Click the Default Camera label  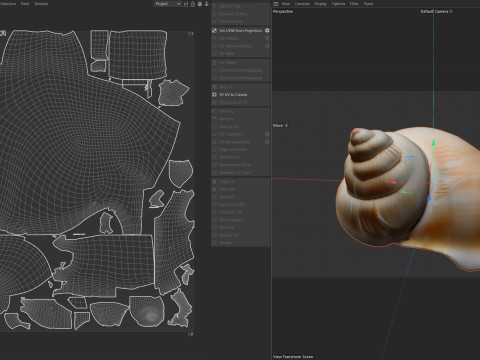(x=434, y=11)
